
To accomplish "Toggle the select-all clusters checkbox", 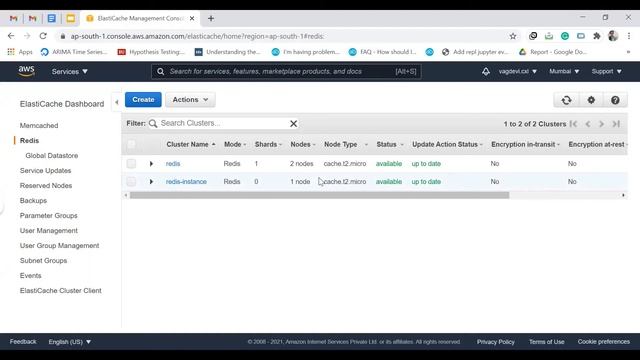I will click(131, 144).
